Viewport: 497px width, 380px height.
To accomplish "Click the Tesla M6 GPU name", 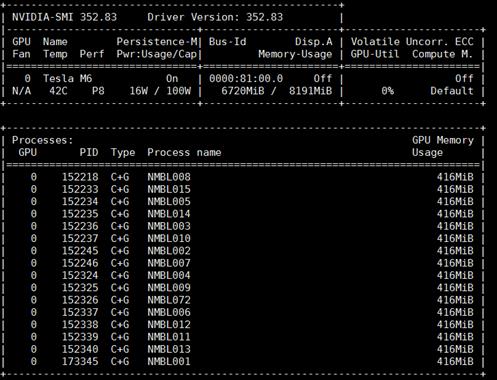I will [67, 79].
